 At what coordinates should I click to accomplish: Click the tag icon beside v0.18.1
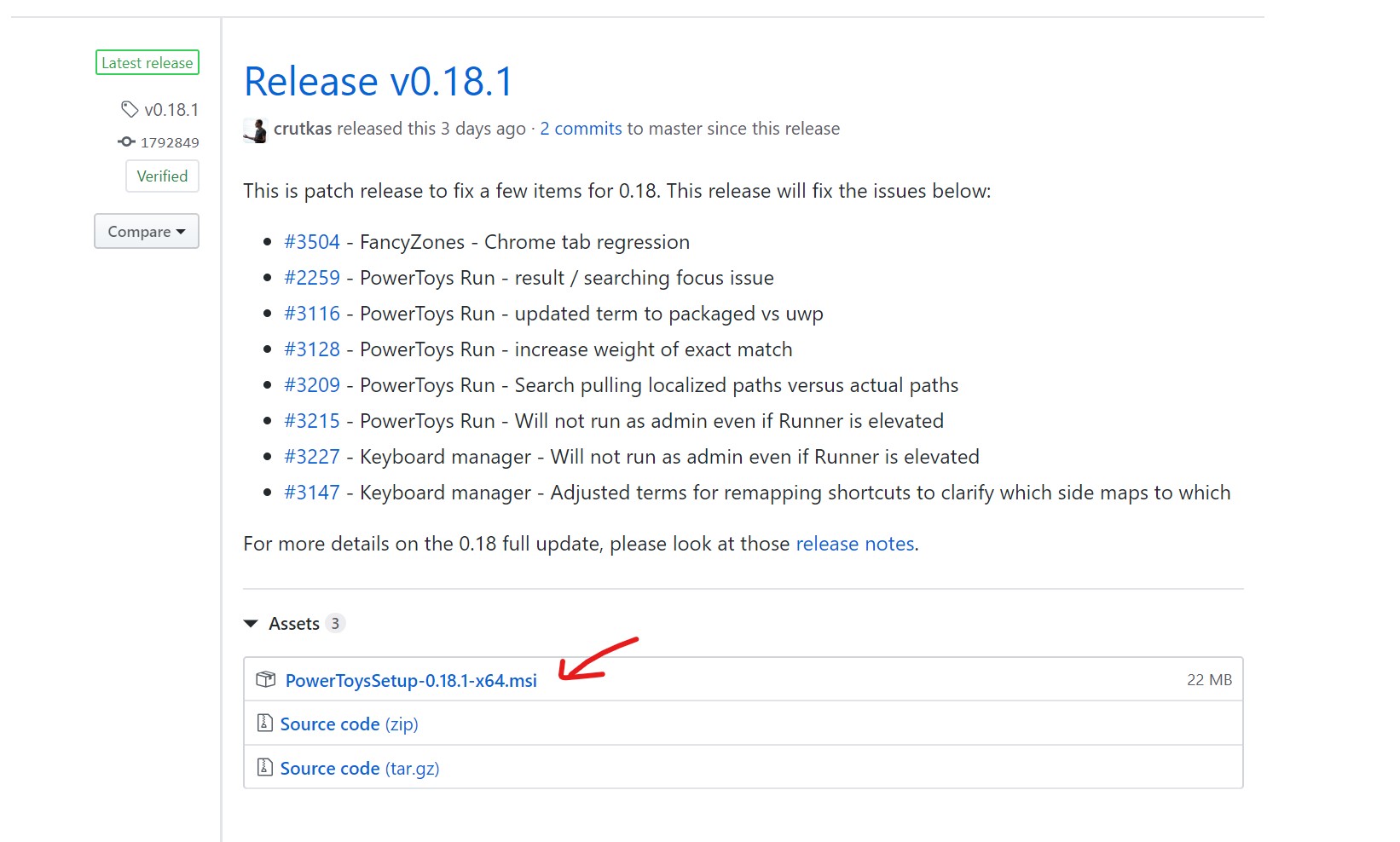[130, 109]
